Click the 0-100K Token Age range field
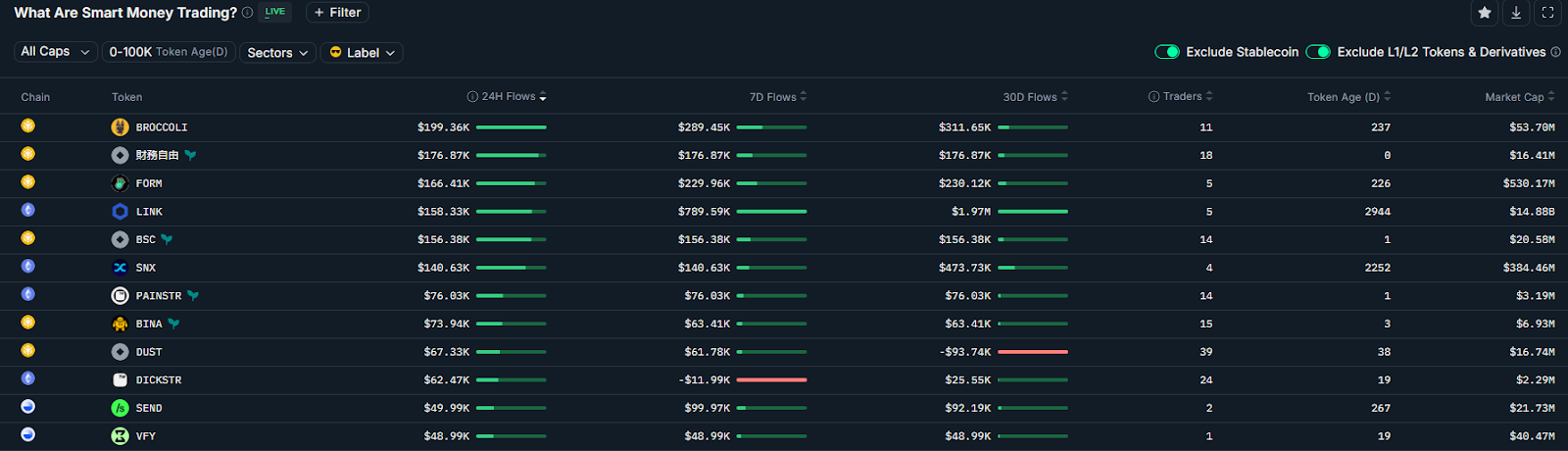This screenshot has height=451, width=1568. point(169,52)
